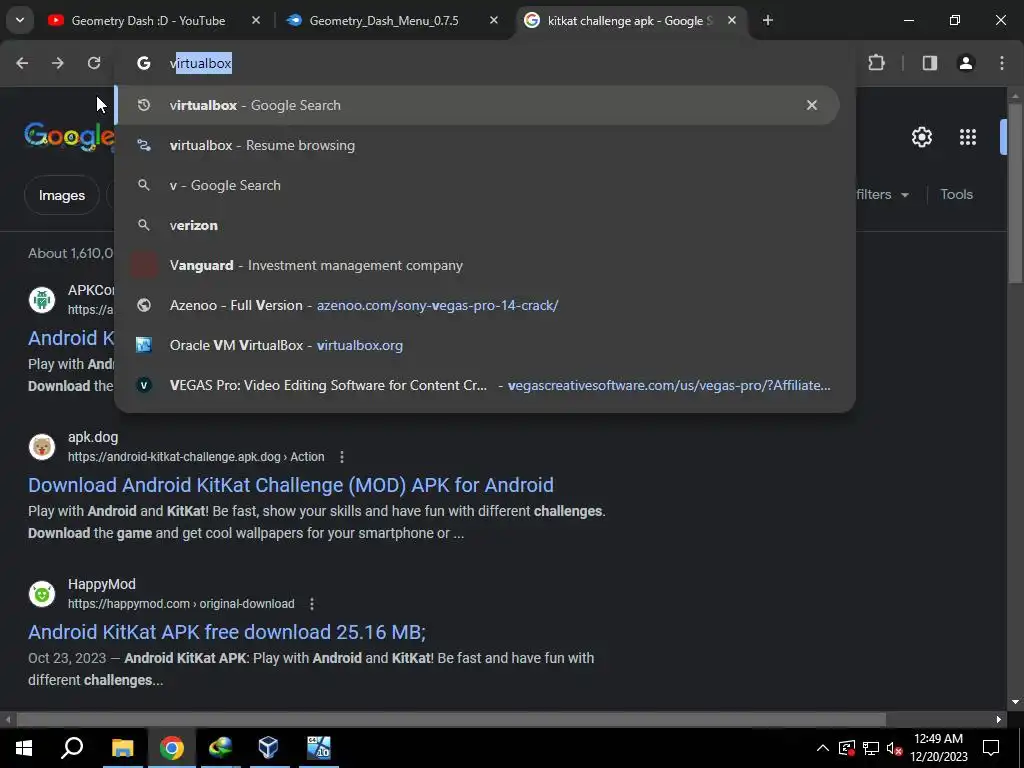The image size is (1024, 768).
Task: Open the happymod.com original-download URL
Action: pyautogui.click(x=181, y=604)
